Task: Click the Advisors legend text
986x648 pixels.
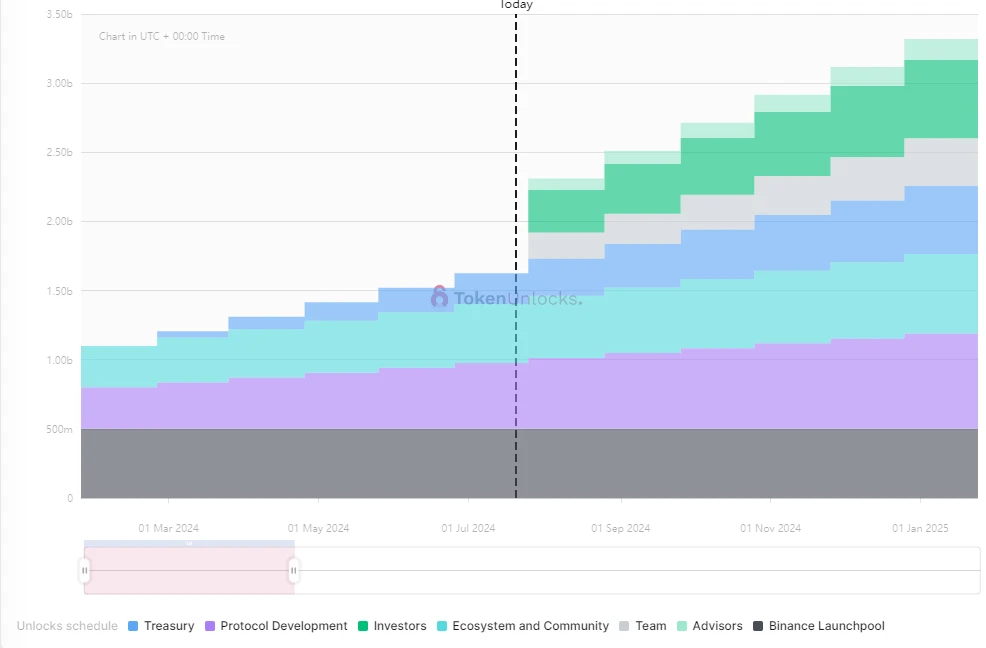Action: click(x=717, y=626)
